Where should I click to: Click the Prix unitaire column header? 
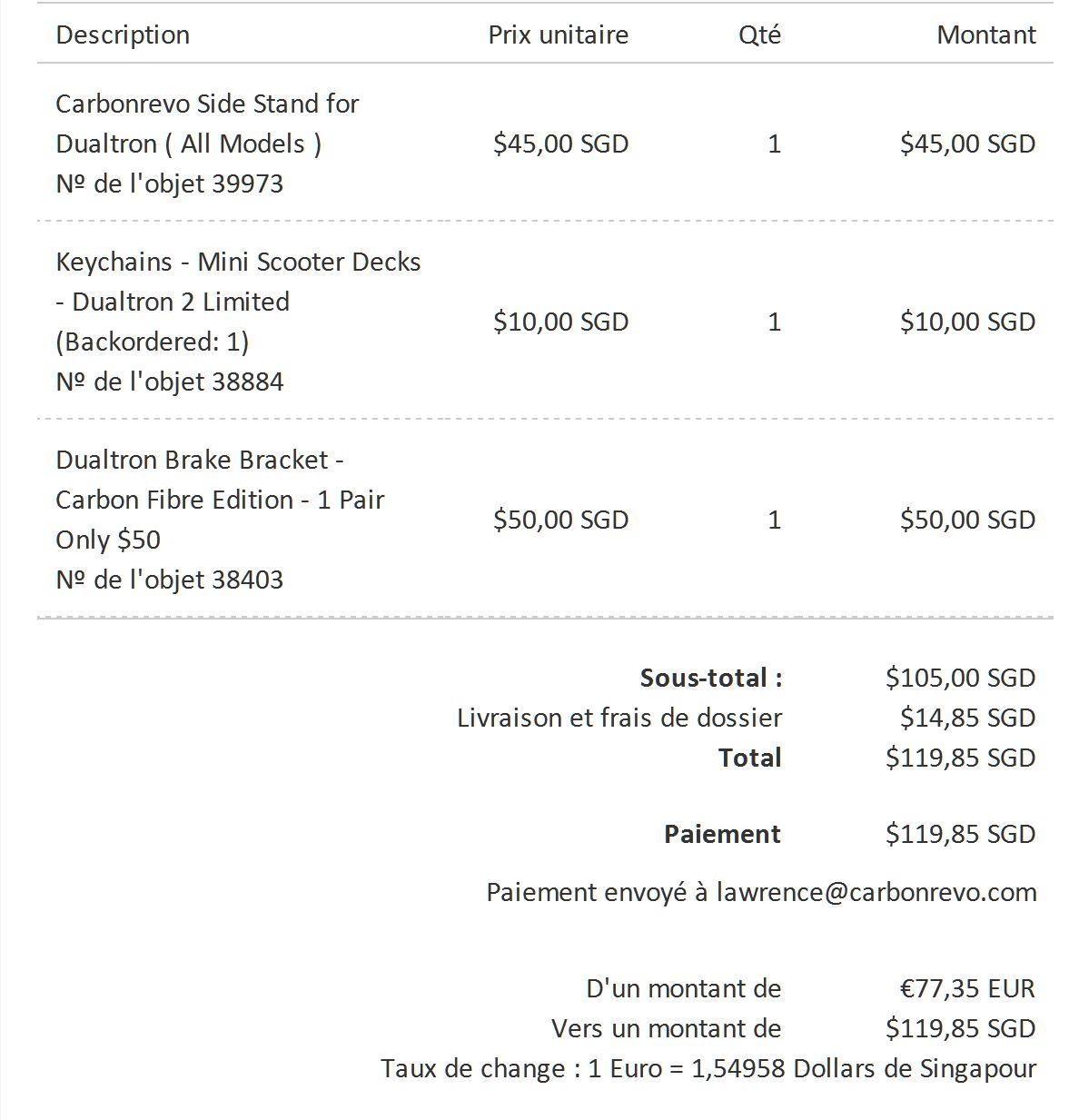click(x=559, y=35)
